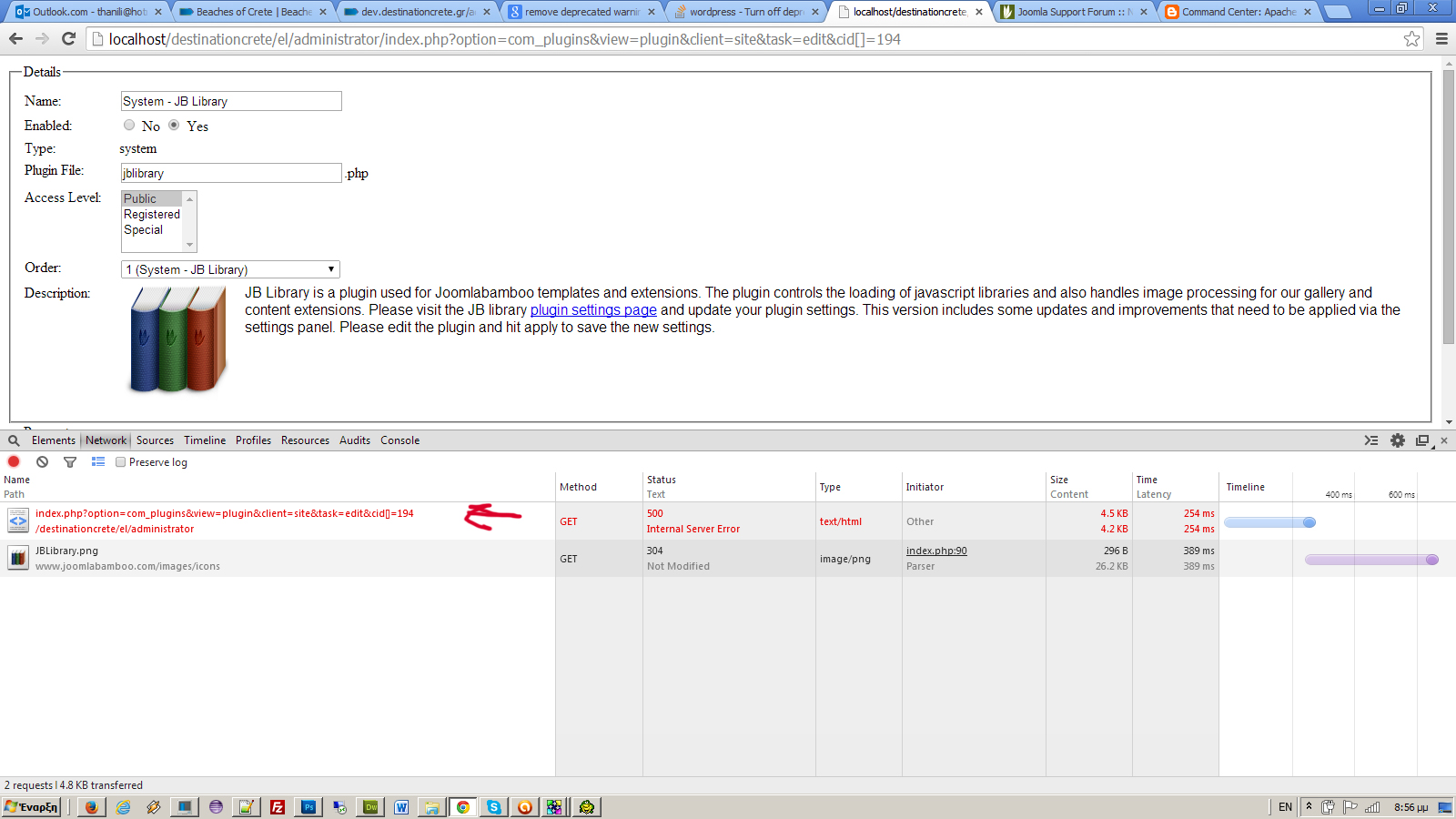Launch Internet Explorer from the taskbar
Screen dimensions: 1456x819
123,807
